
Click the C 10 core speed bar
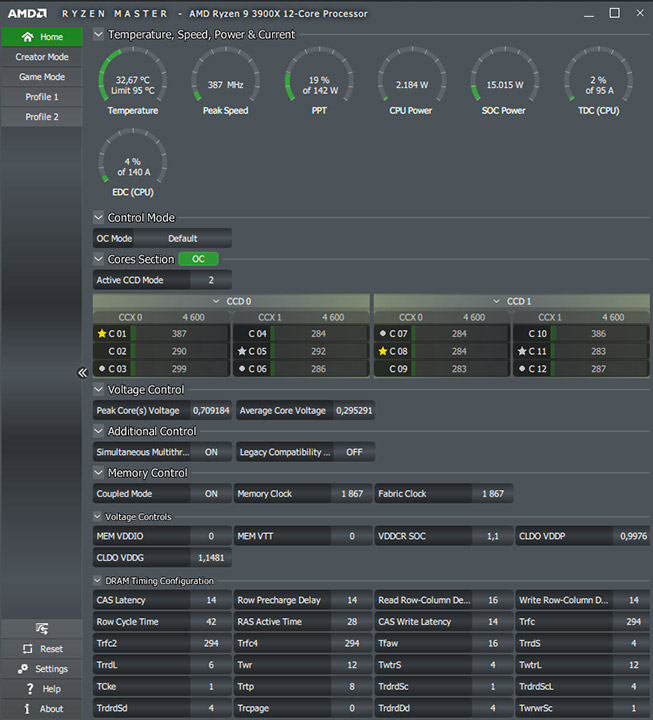pos(599,334)
